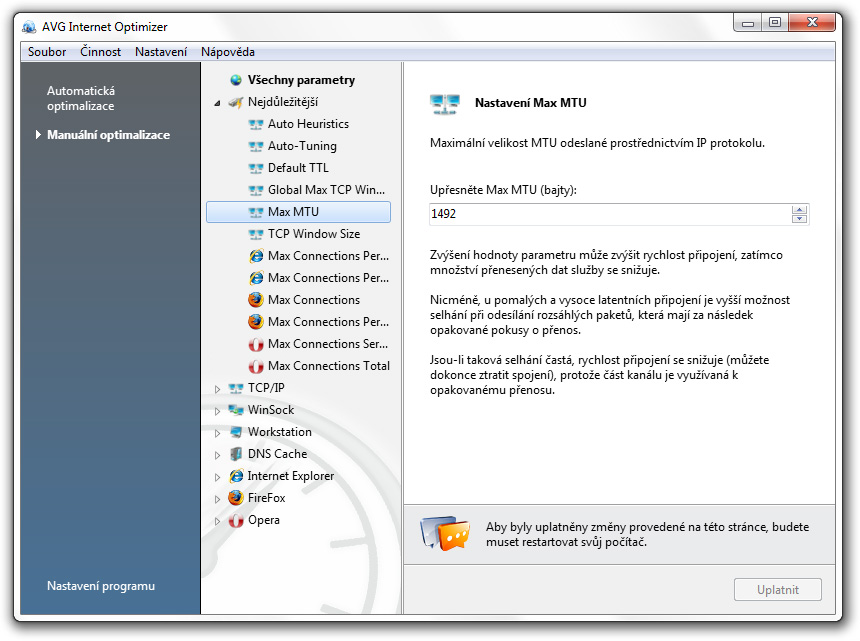Open the Soubor menu
860x641 pixels.
click(47, 52)
